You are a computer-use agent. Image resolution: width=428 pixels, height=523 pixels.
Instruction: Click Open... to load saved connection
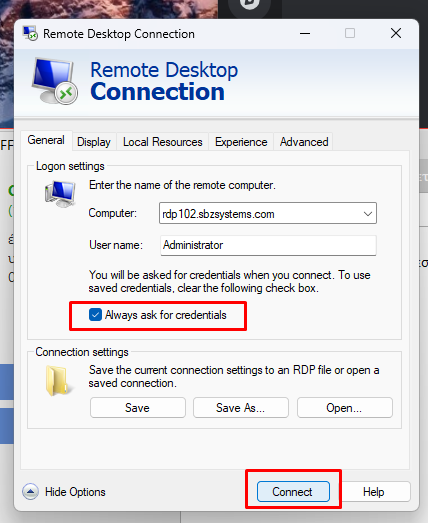(345, 408)
